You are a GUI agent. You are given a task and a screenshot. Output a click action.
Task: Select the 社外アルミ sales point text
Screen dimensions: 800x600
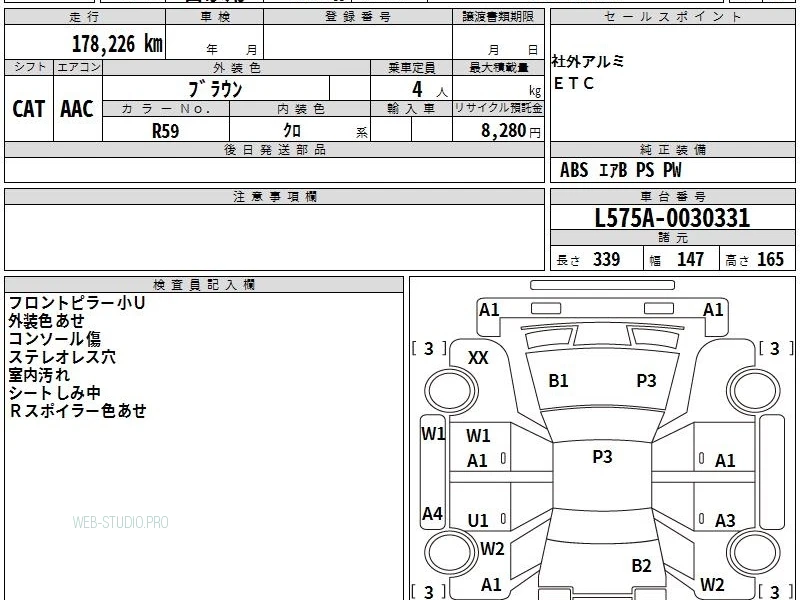click(x=587, y=61)
